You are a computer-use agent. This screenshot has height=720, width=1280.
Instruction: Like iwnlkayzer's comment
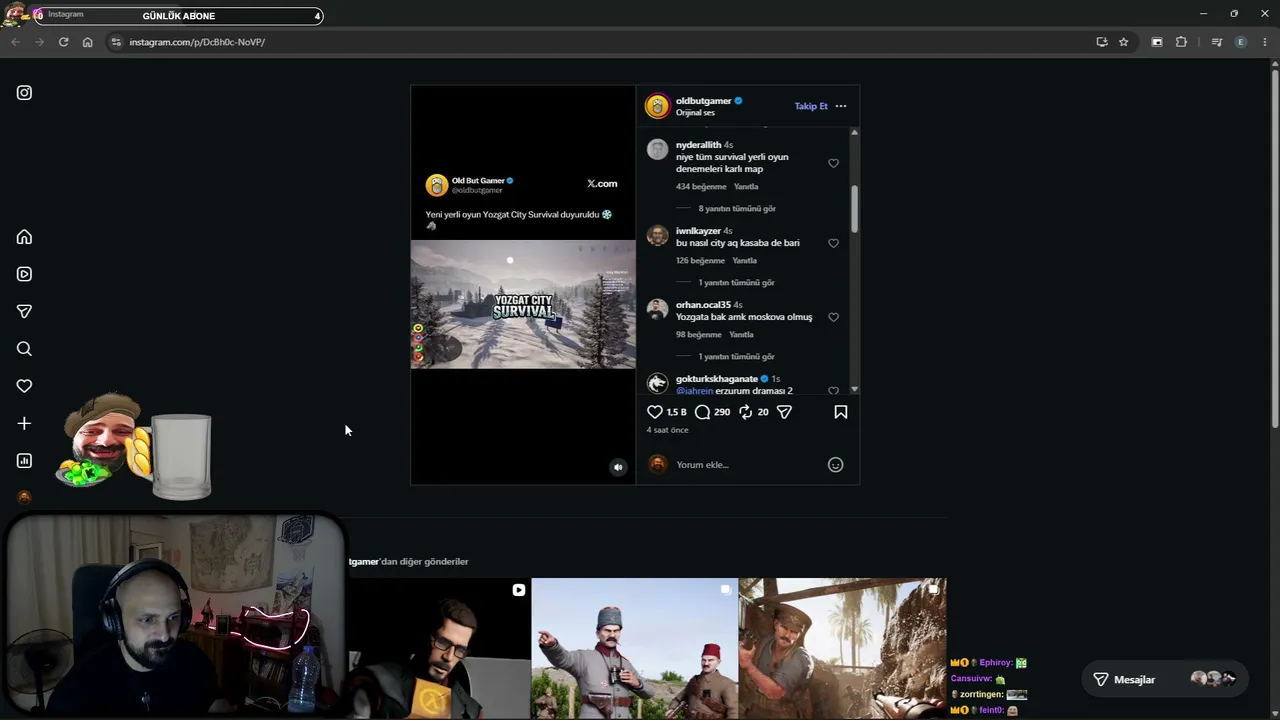click(833, 243)
